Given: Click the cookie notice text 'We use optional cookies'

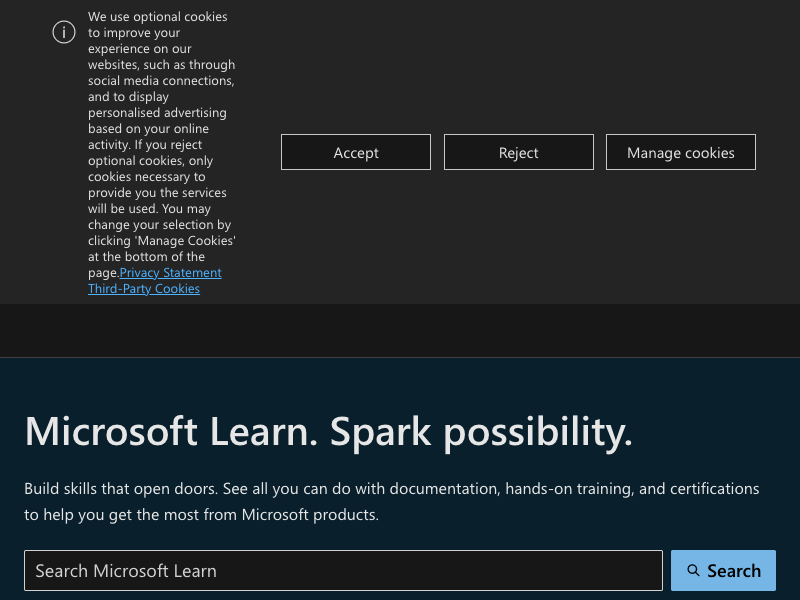Looking at the screenshot, I should tap(158, 16).
